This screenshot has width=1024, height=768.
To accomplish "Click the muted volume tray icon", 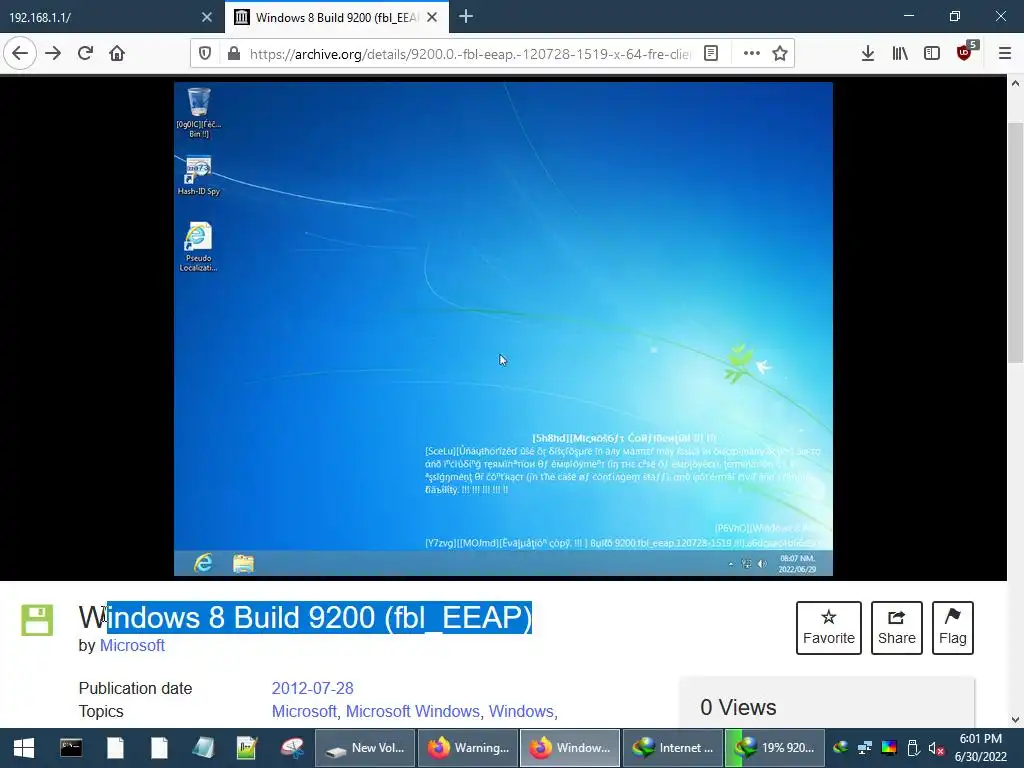I will coord(936,748).
